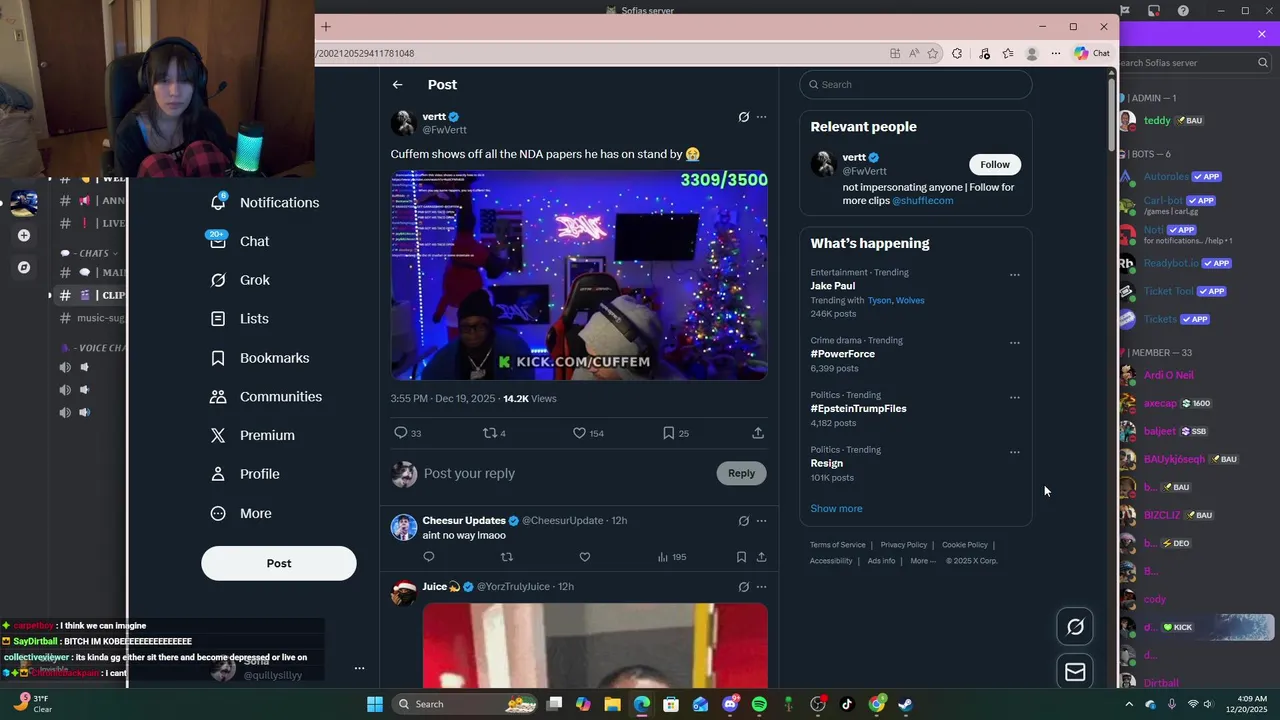Click Show more under What's happening

tap(836, 508)
